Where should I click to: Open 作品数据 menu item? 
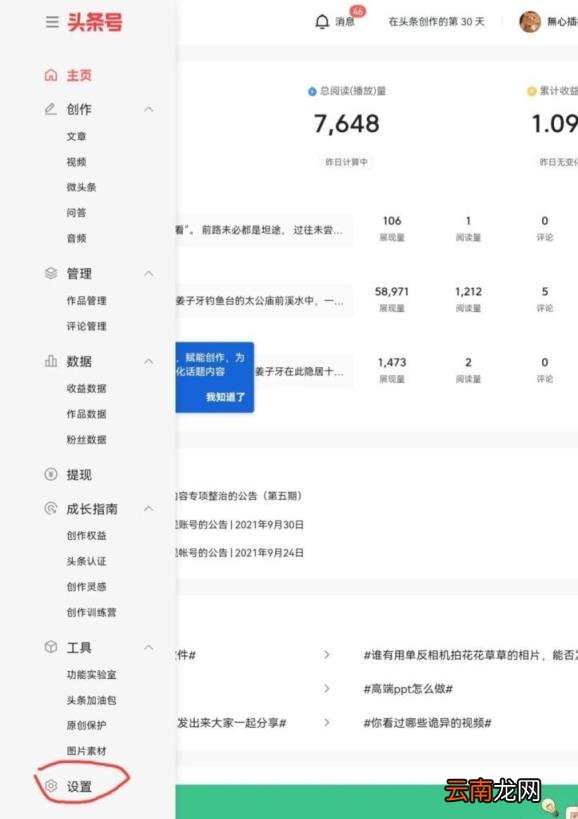86,414
